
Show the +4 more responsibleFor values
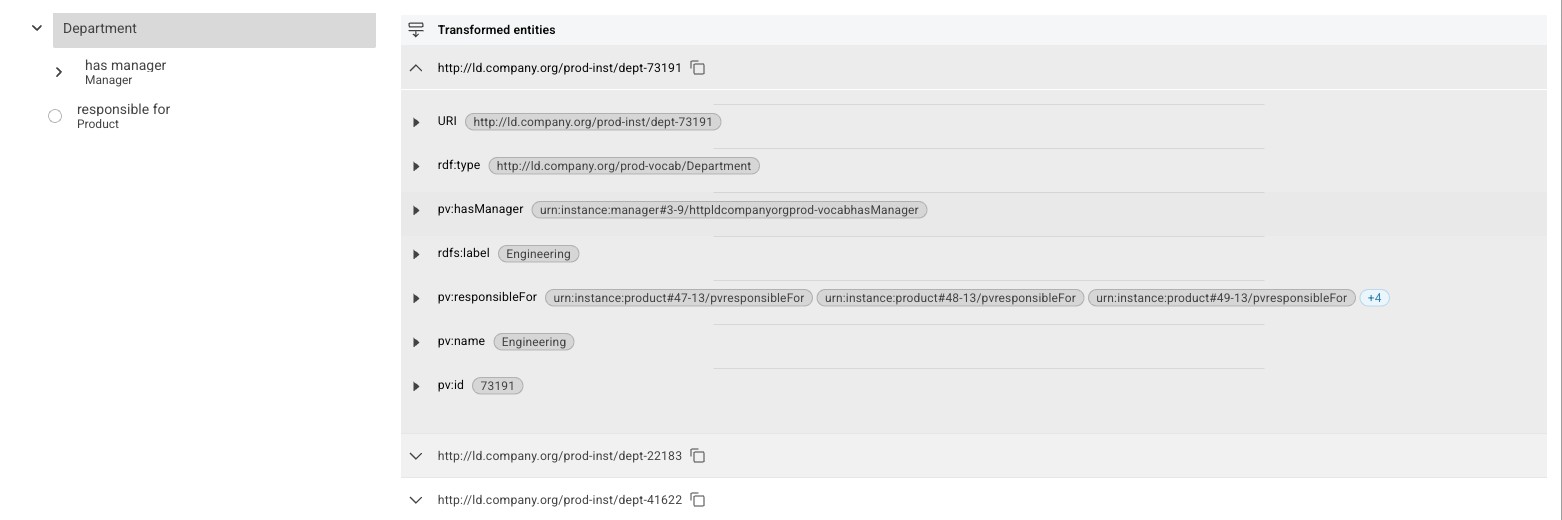[1375, 298]
